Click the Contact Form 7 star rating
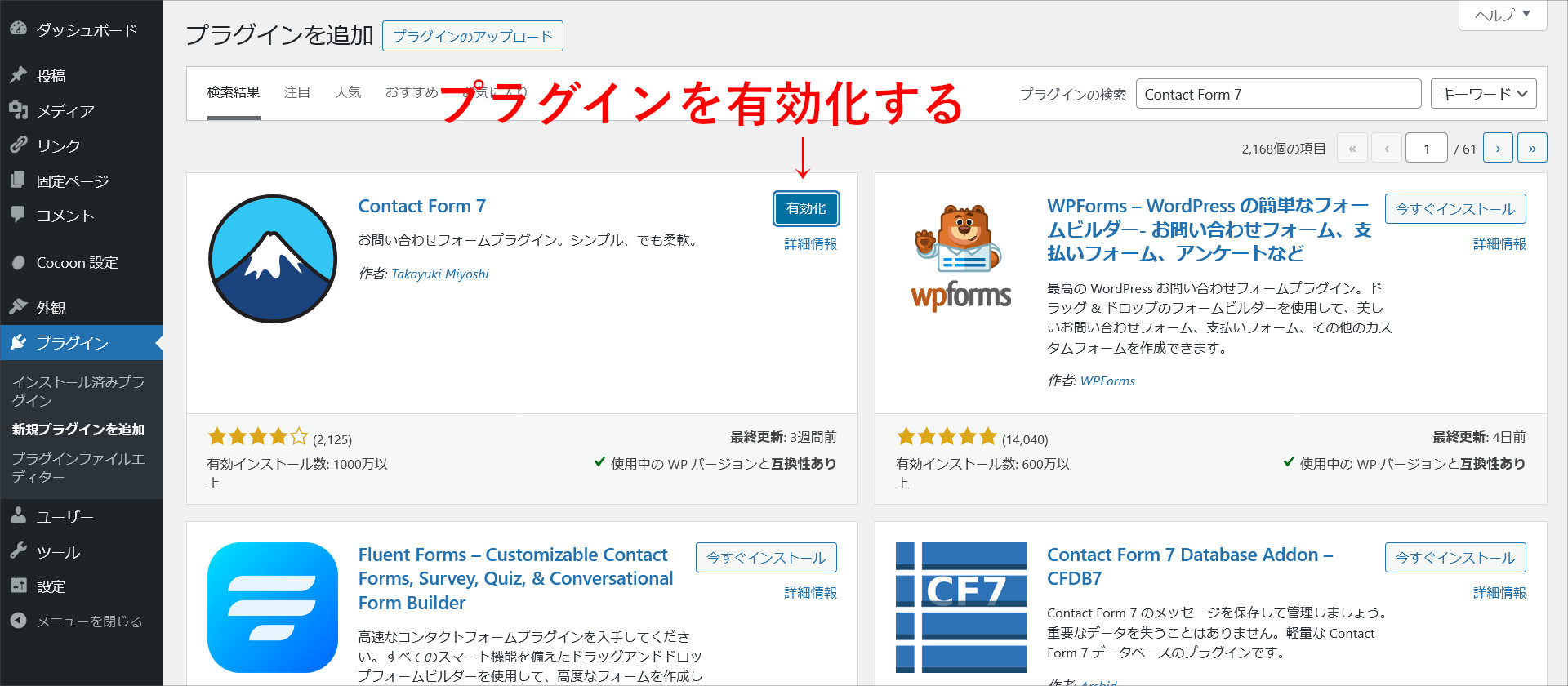The image size is (1568, 686). click(258, 437)
